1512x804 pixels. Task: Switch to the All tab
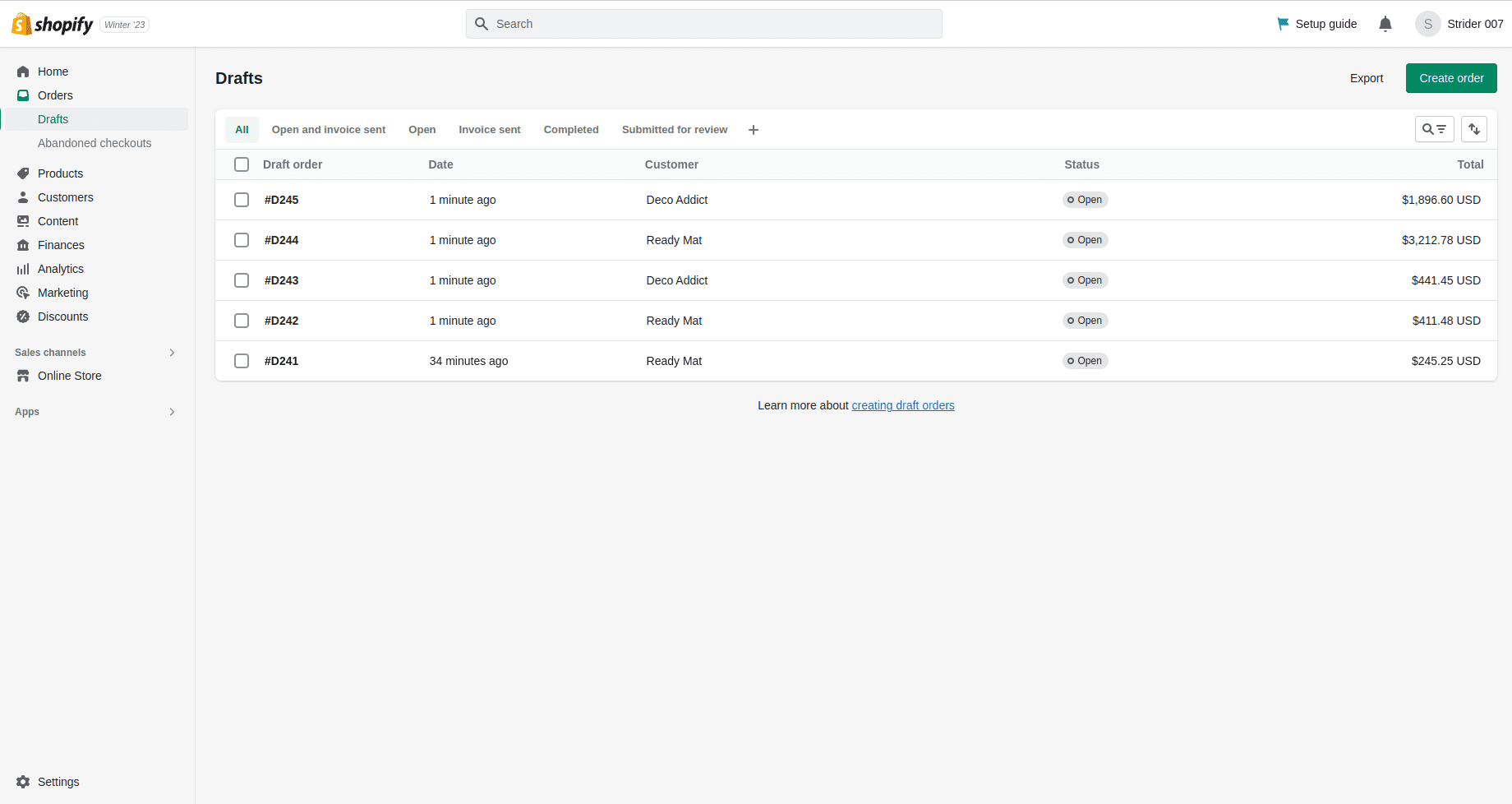point(242,130)
